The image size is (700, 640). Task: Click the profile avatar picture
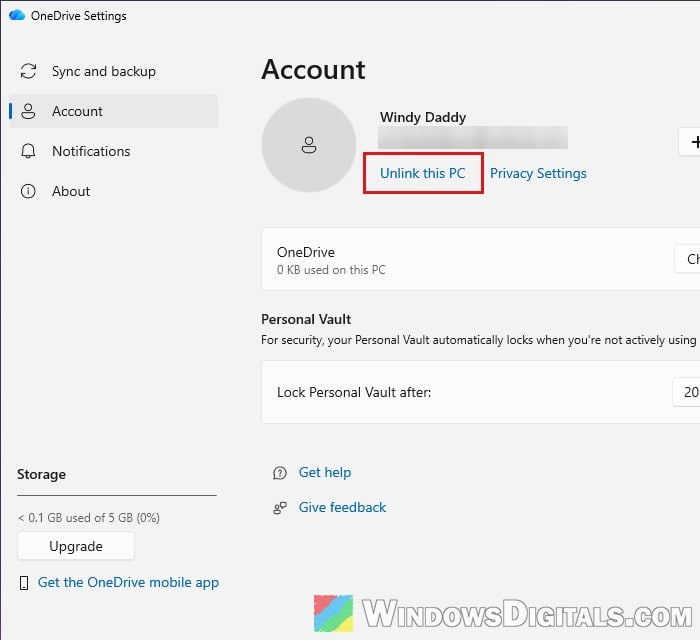308,145
